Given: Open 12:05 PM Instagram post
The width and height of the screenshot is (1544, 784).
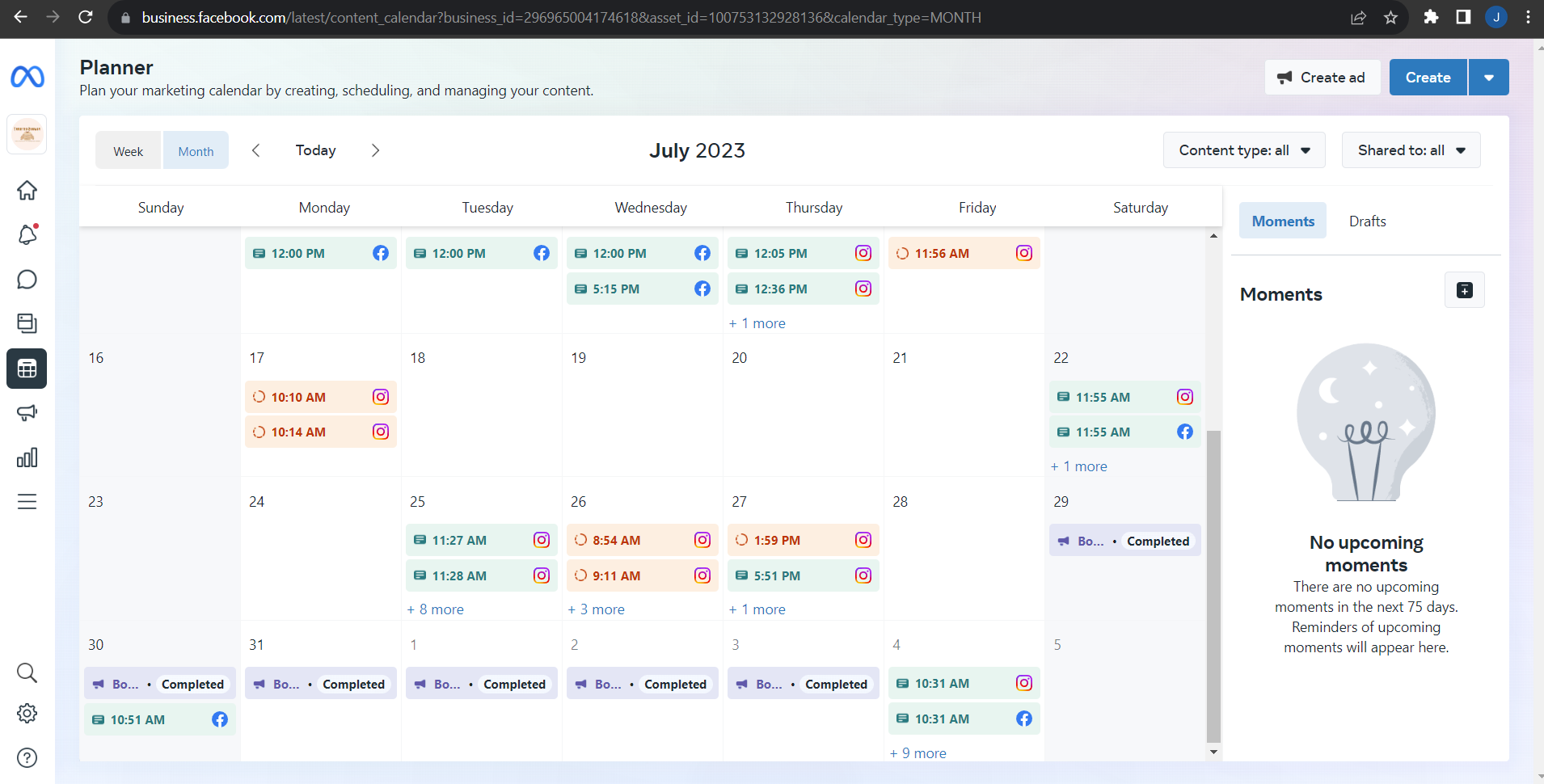Looking at the screenshot, I should 804,253.
